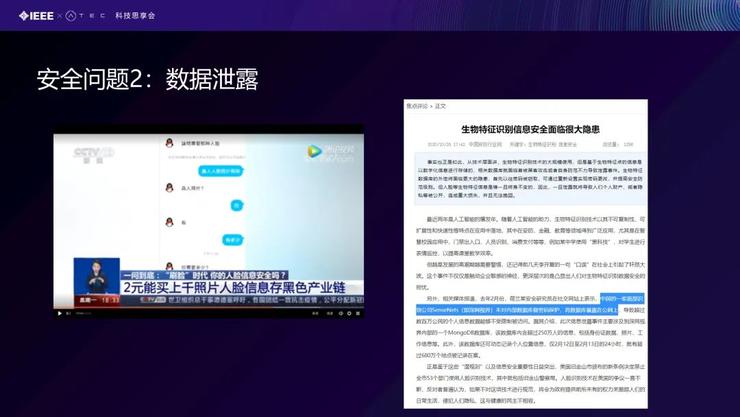Click the fullscreen icon in the video control bar
The height and width of the screenshot is (417, 740).
pyautogui.click(x=358, y=313)
